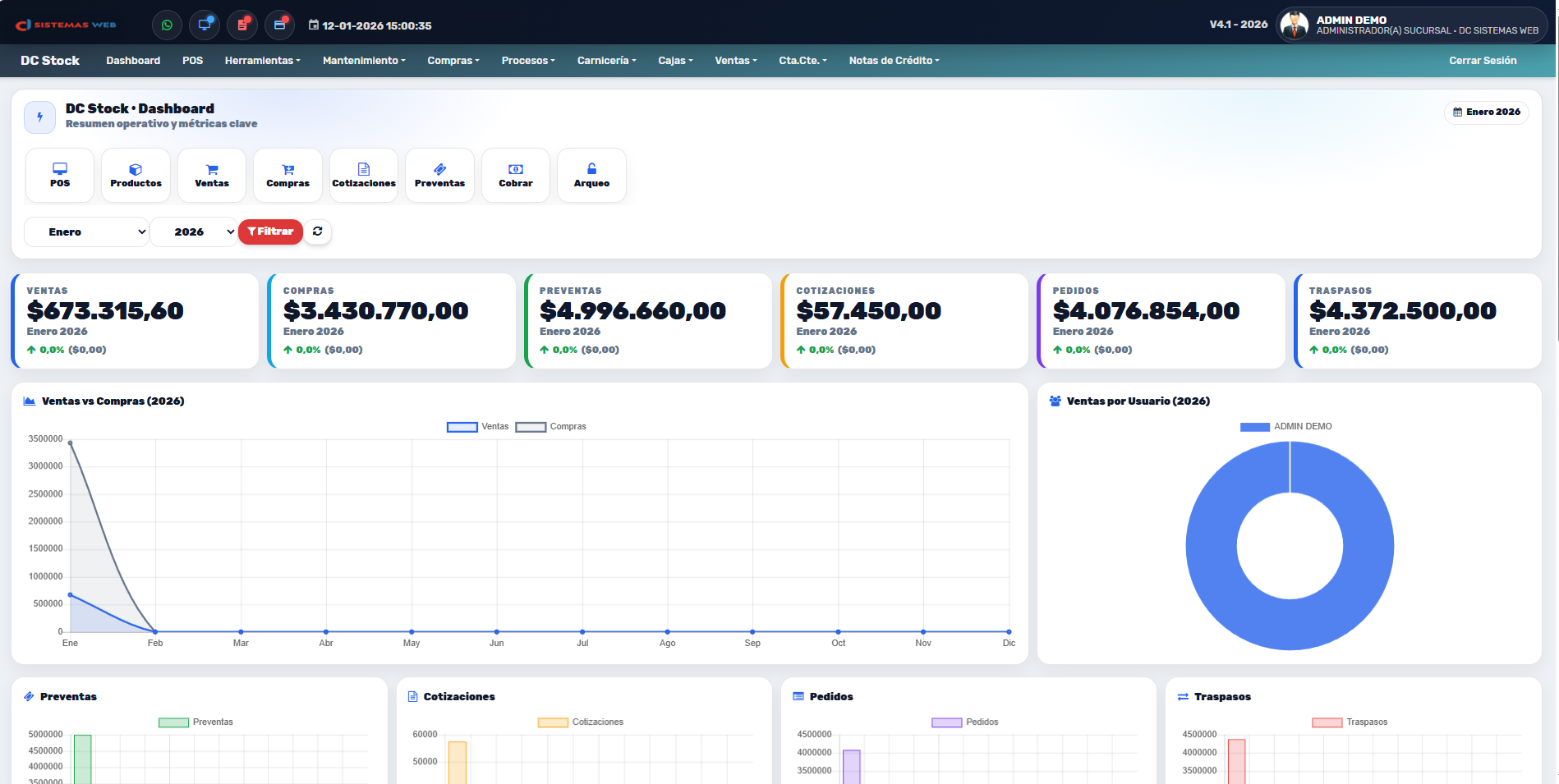Screen dimensions: 1559x784
Task: Open the WhatsApp icon in header
Action: pyautogui.click(x=167, y=25)
